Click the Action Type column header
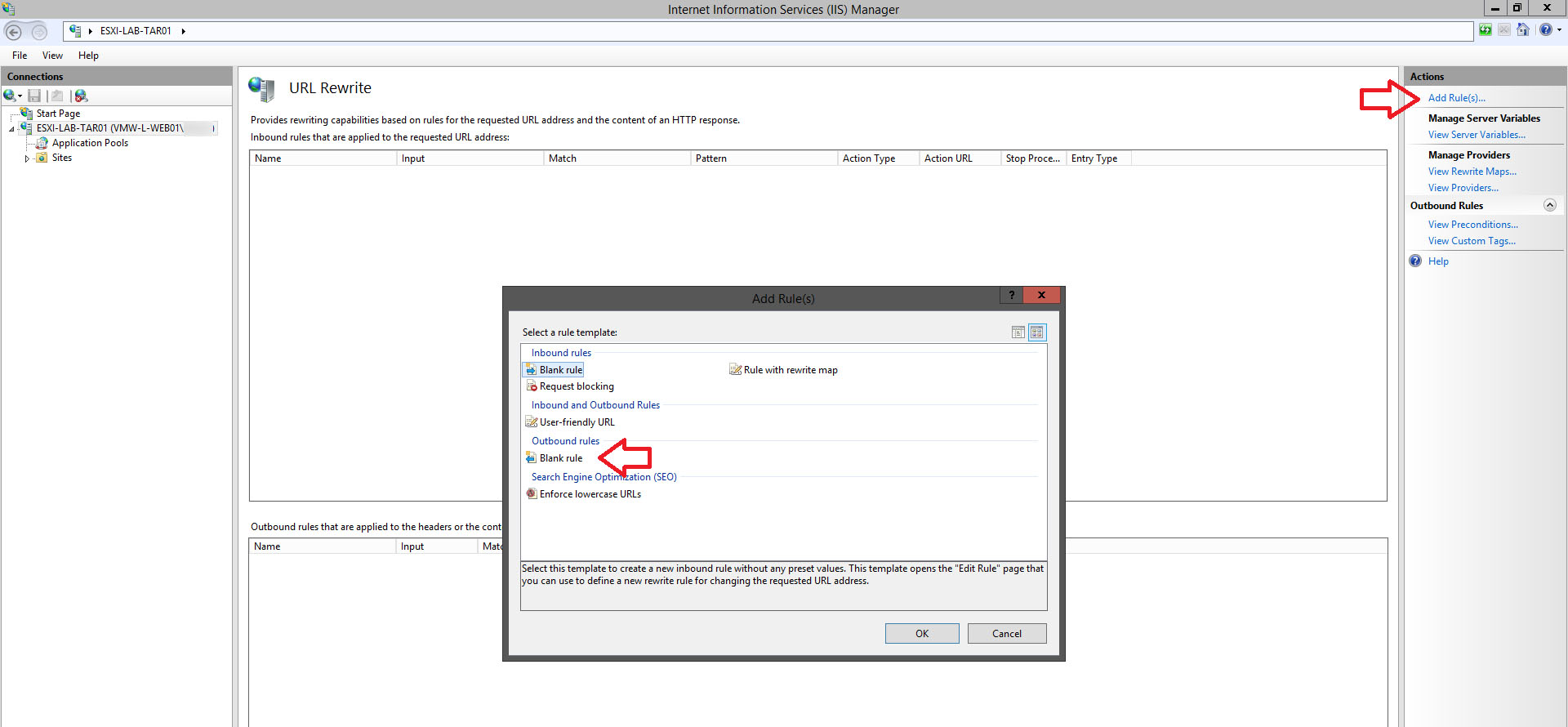 point(879,158)
